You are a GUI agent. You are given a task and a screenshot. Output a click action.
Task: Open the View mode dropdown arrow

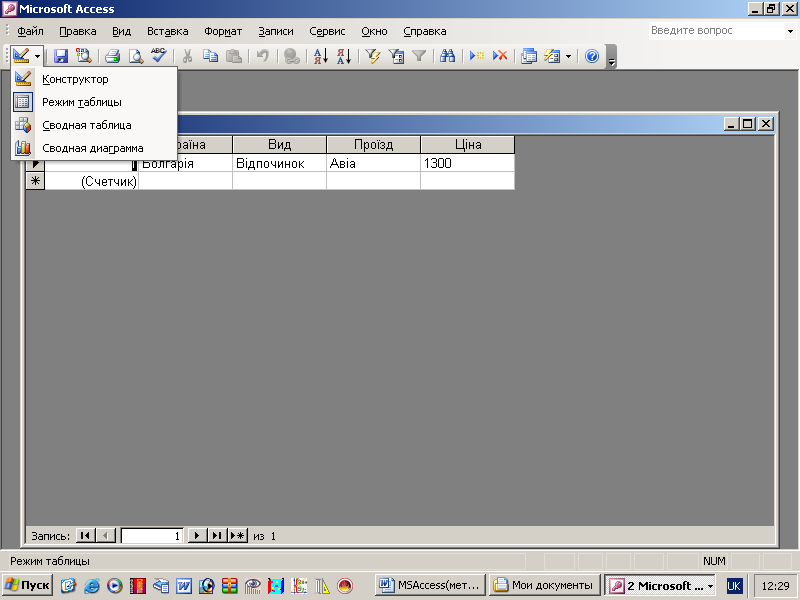point(37,56)
